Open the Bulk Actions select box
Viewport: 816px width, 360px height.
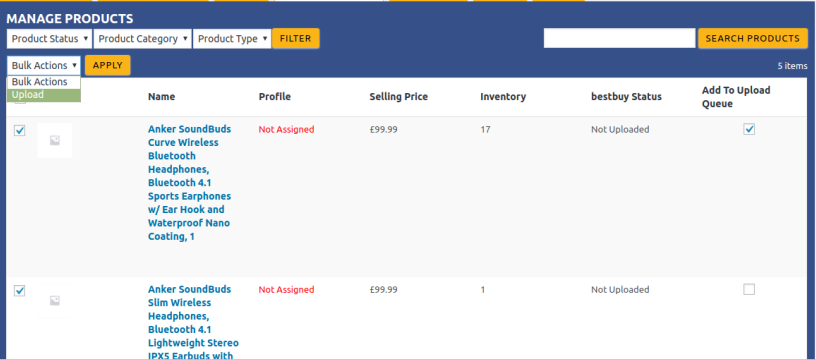(x=44, y=66)
